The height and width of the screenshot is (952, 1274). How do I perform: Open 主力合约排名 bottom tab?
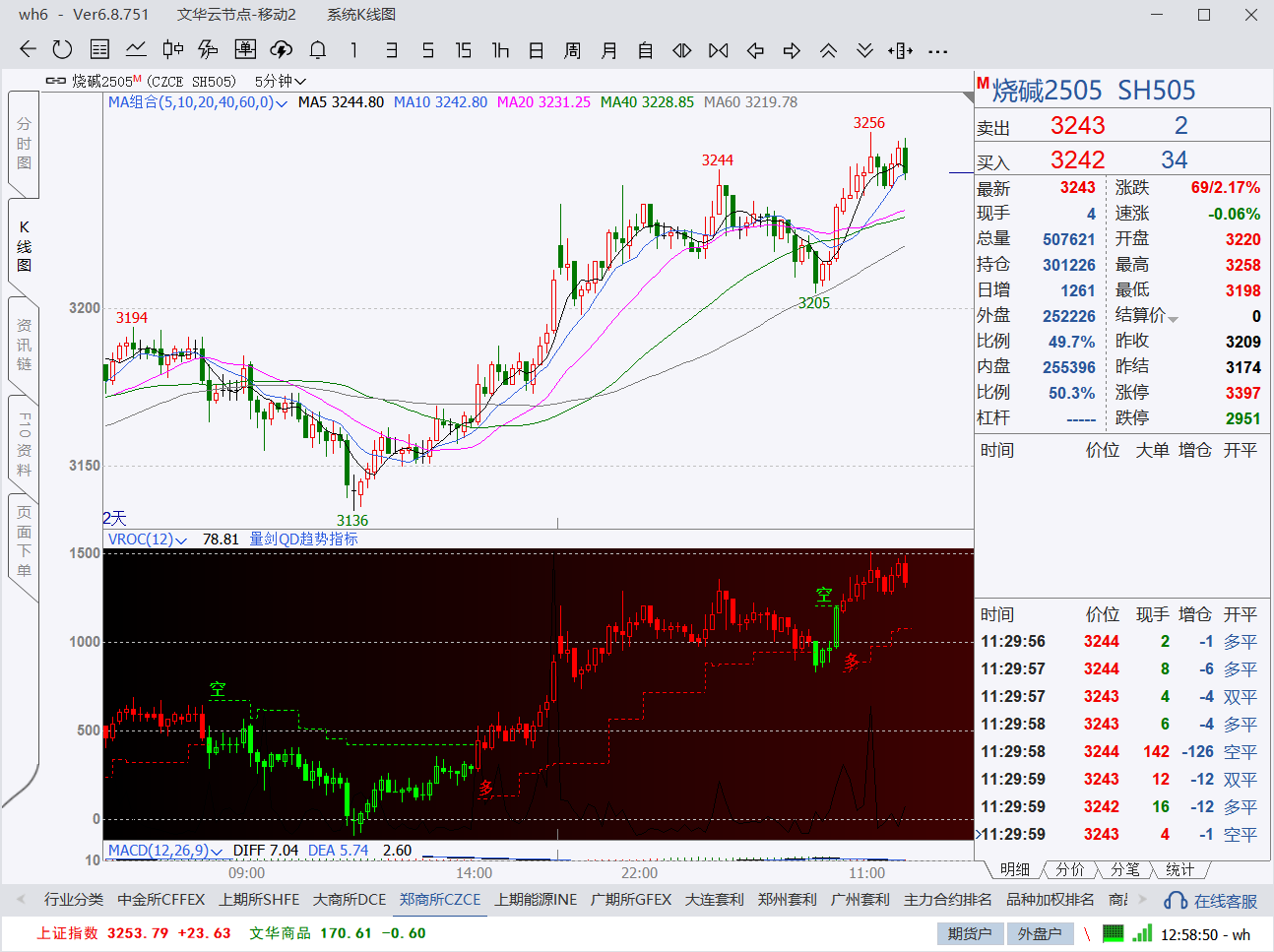click(948, 900)
